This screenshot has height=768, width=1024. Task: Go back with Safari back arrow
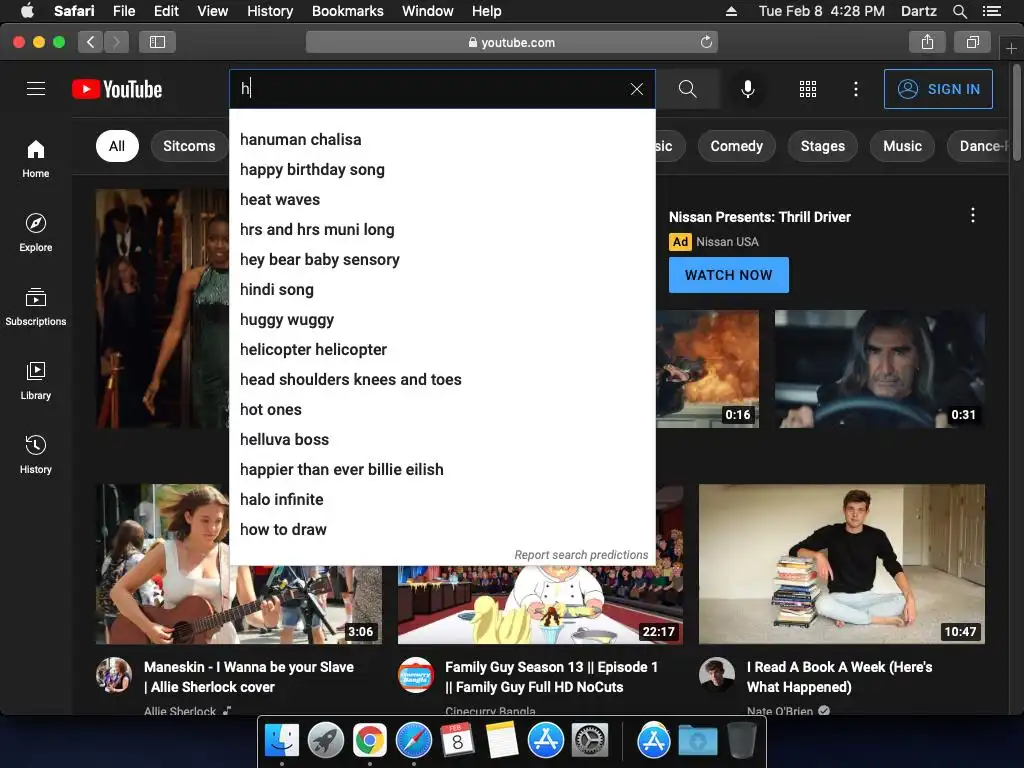[91, 42]
